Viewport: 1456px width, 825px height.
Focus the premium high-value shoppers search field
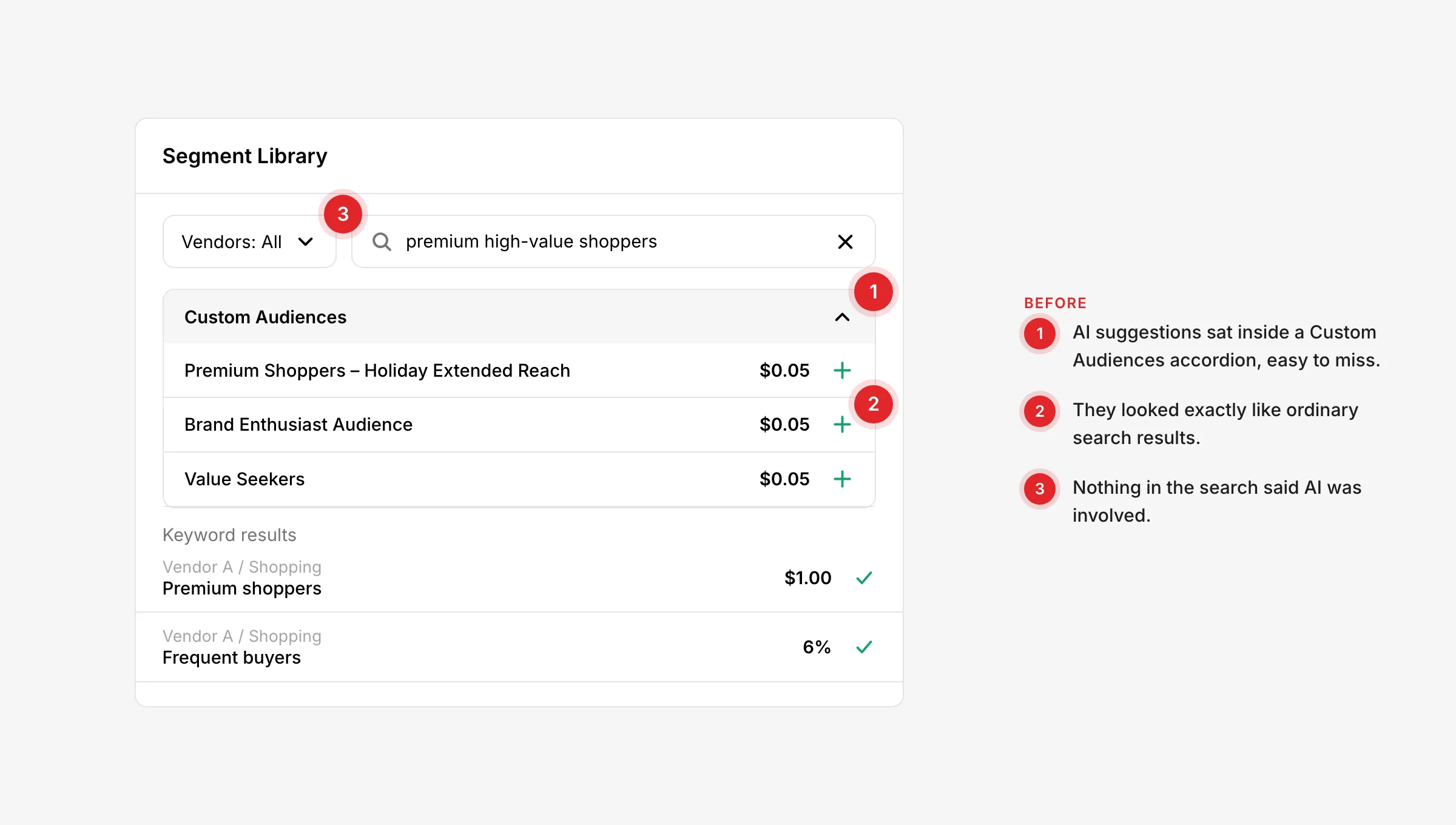point(613,241)
